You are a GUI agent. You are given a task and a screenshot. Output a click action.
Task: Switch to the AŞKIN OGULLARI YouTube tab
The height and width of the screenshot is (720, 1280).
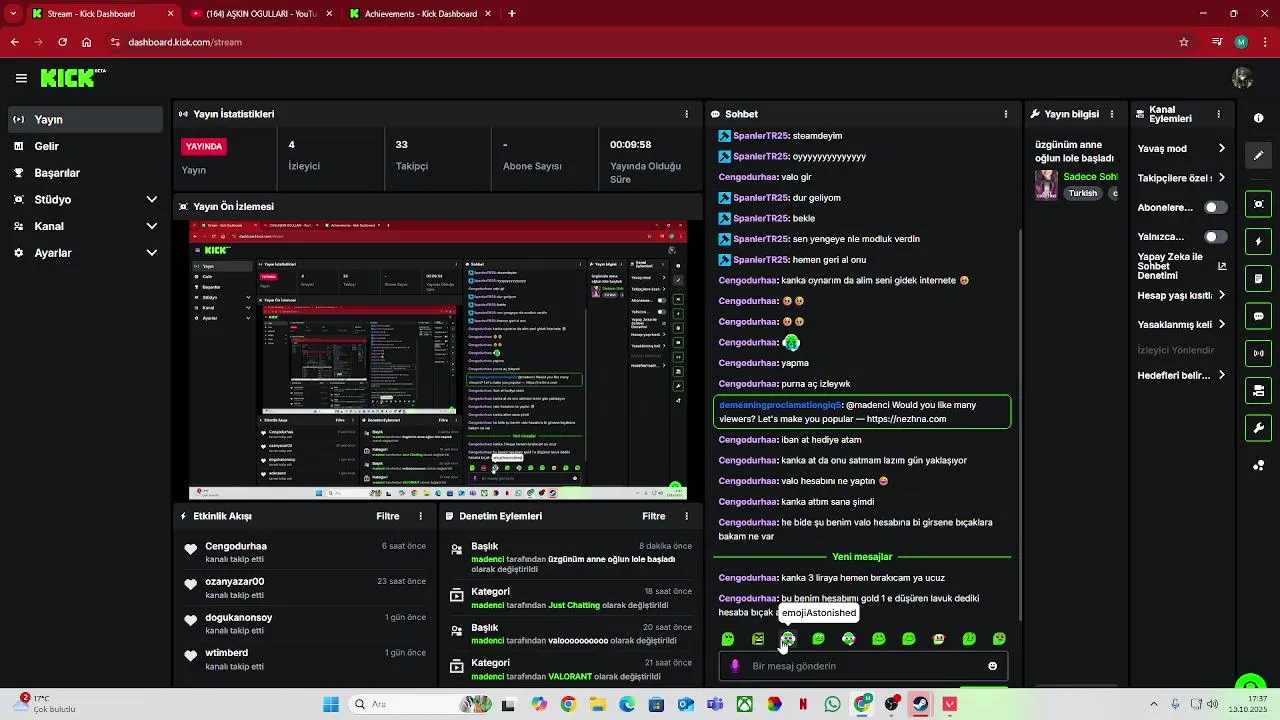coord(262,14)
